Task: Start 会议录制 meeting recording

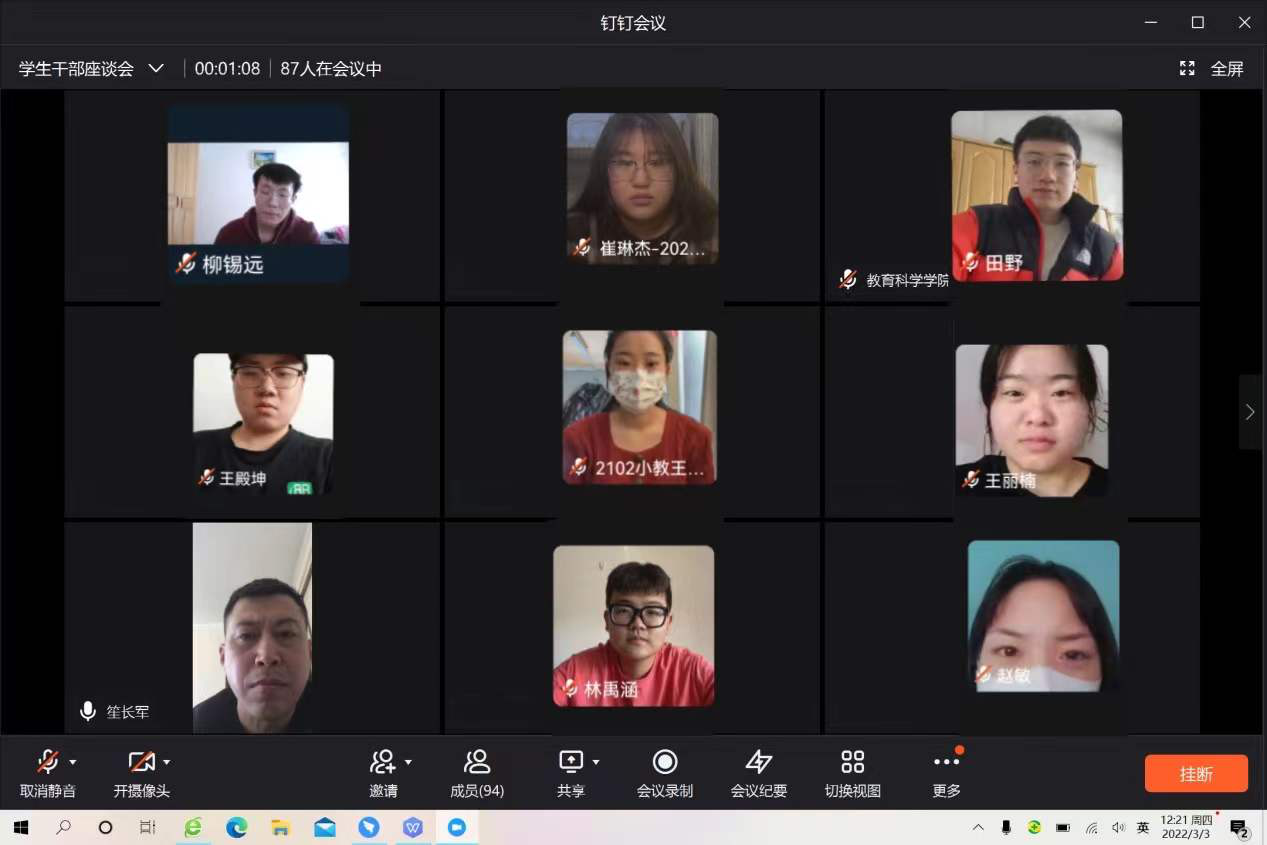Action: [x=665, y=772]
